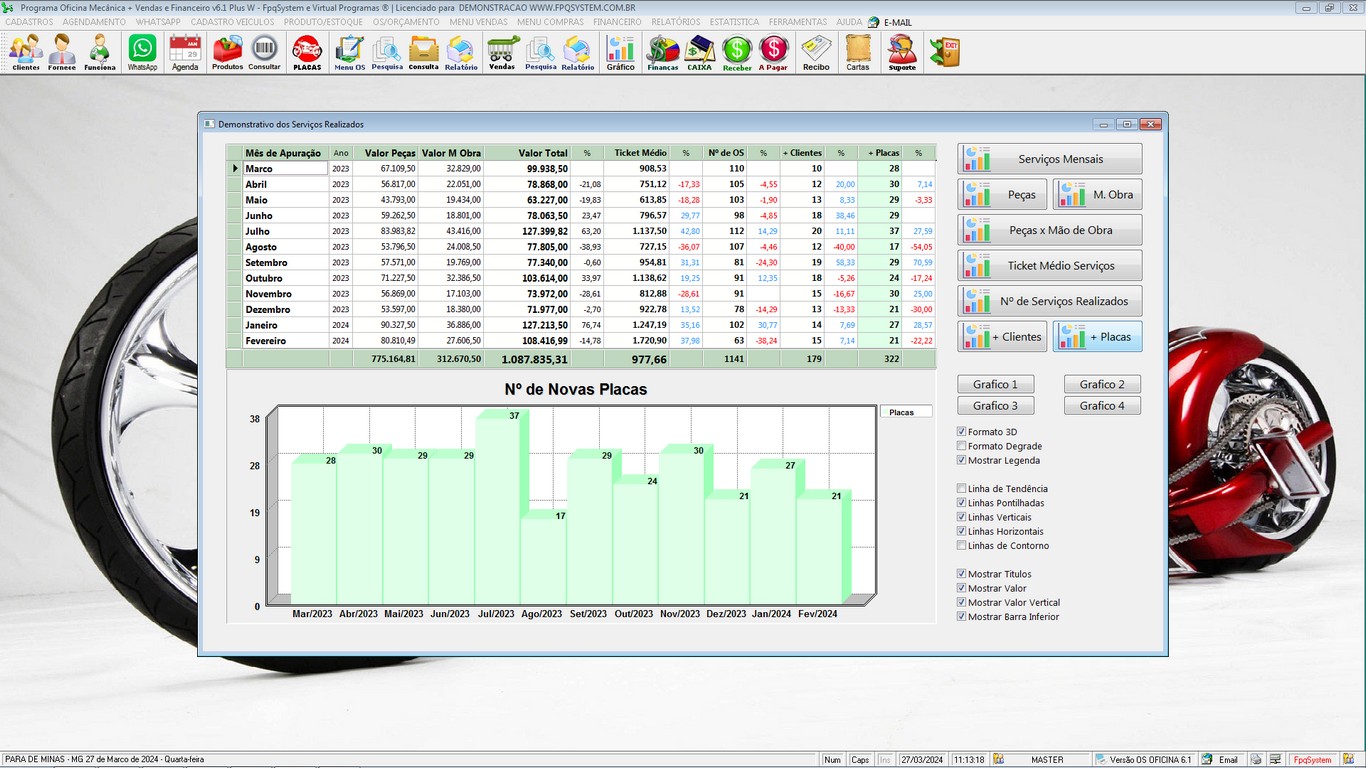Enable the Formato Degrade checkbox
Screen dimensions: 1366x768
[962, 446]
